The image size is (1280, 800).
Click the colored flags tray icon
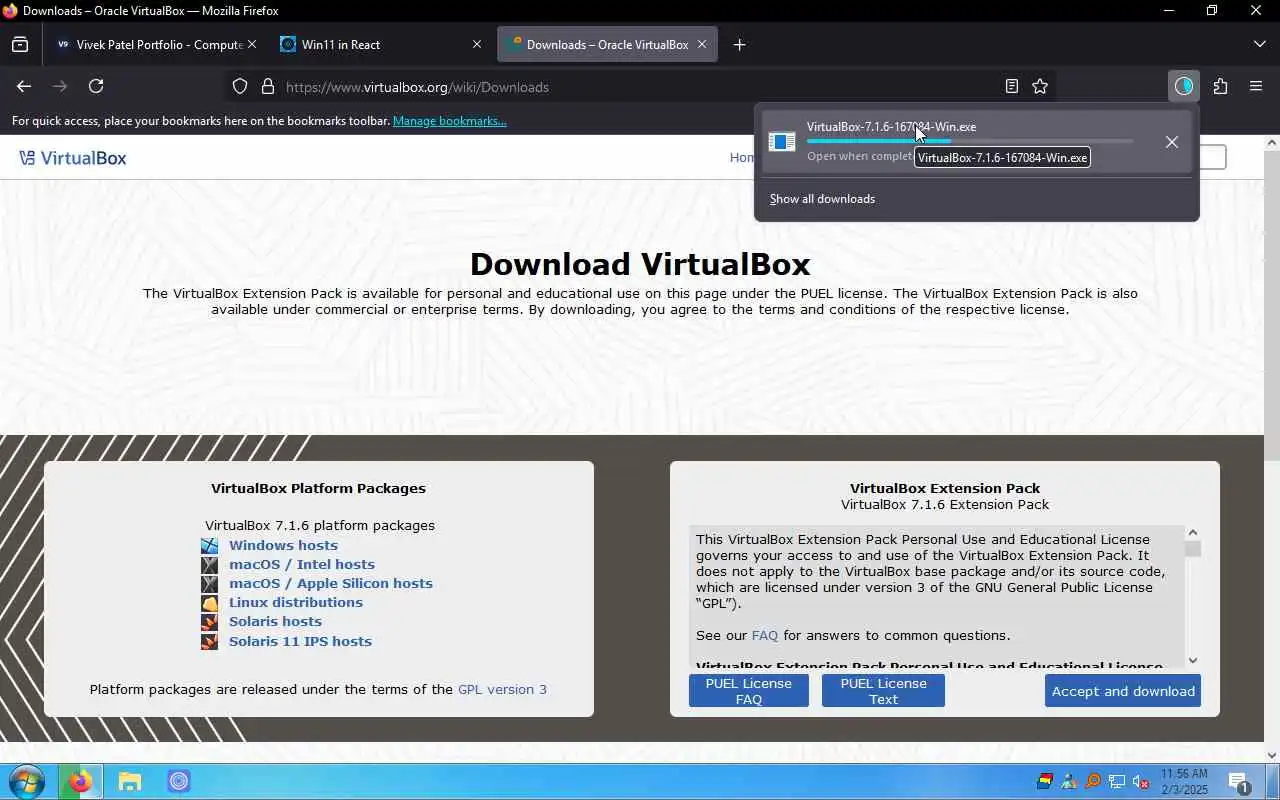(1045, 781)
